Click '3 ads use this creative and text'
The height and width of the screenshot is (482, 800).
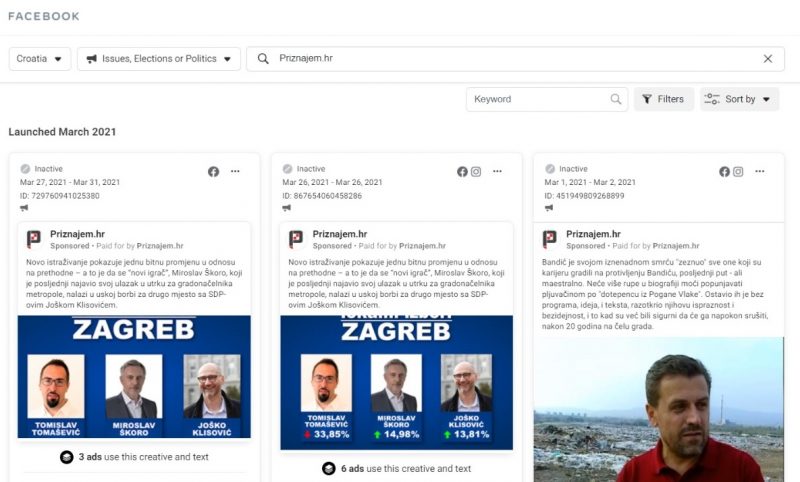point(143,457)
